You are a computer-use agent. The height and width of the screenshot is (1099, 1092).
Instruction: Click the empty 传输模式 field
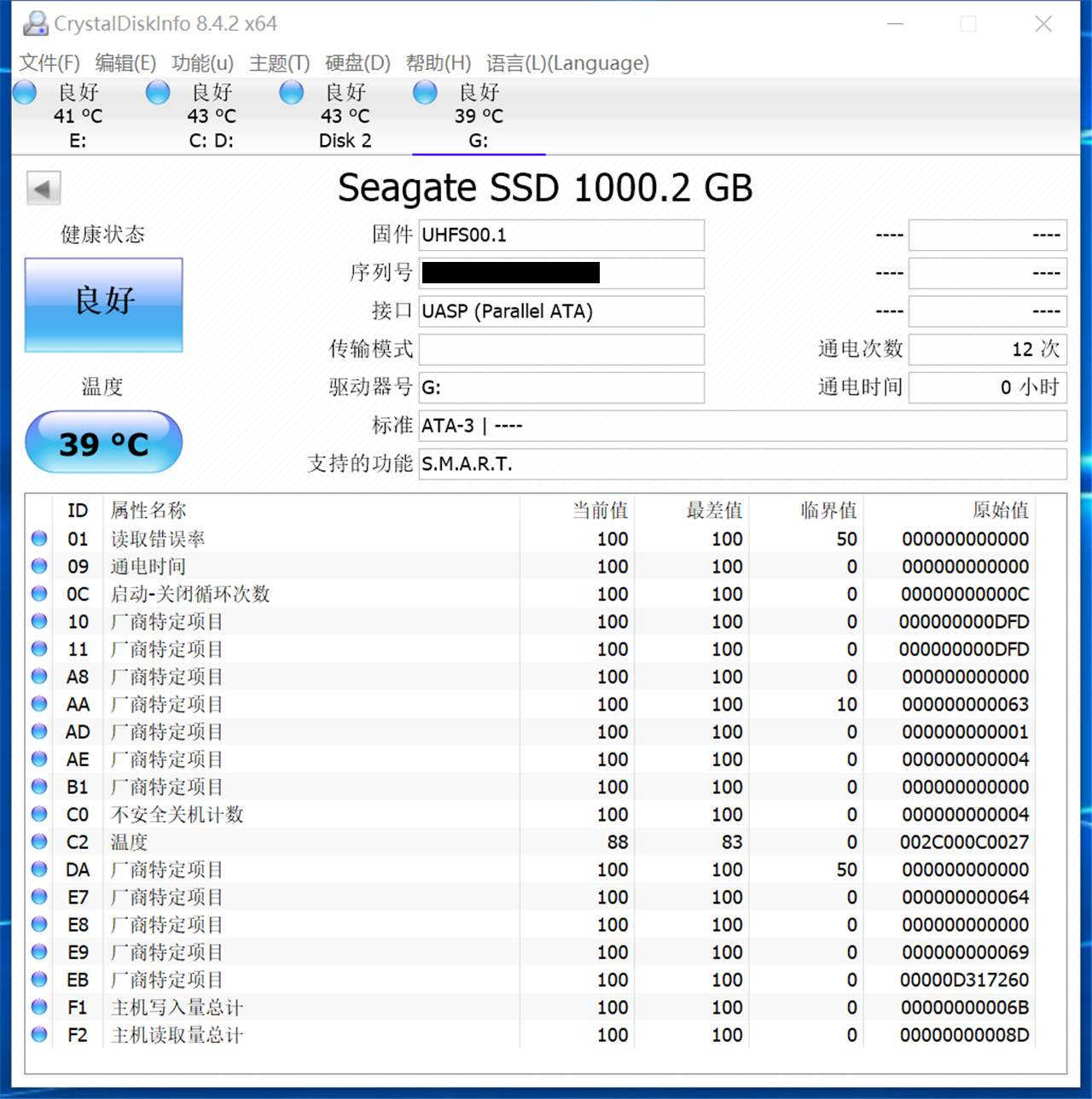[561, 349]
